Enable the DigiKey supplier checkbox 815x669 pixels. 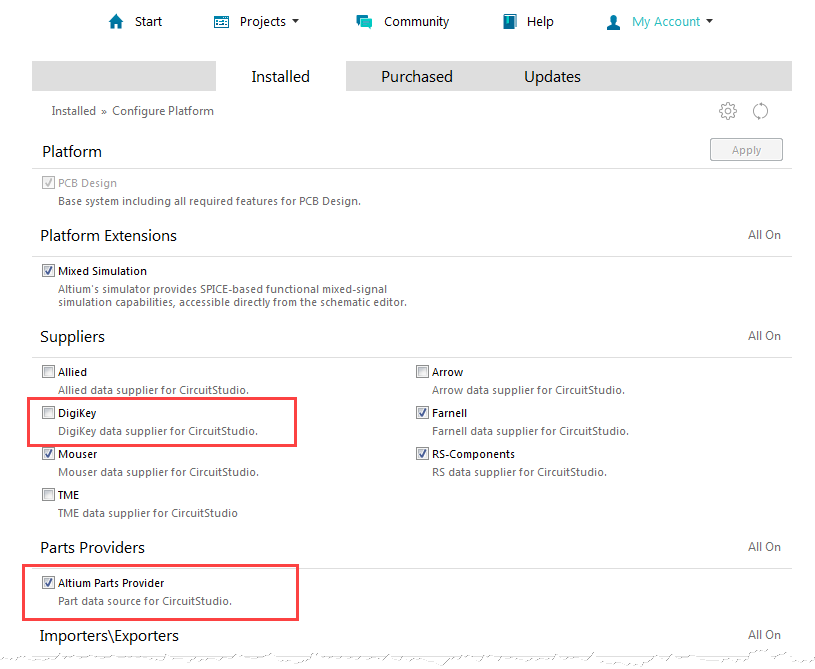[x=49, y=413]
